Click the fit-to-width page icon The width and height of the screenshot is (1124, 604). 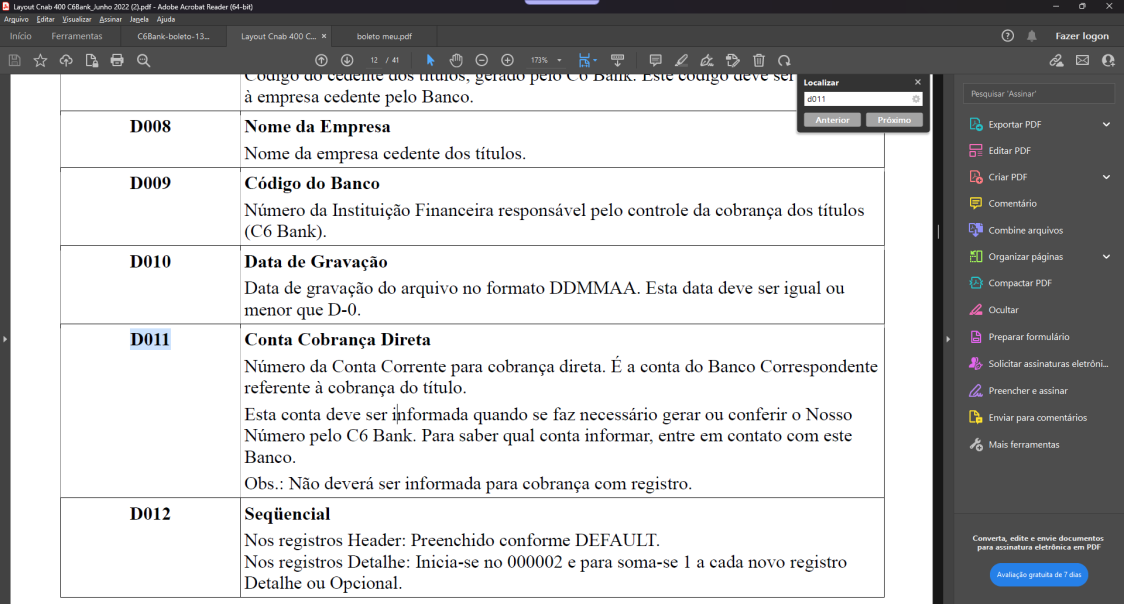coord(584,60)
